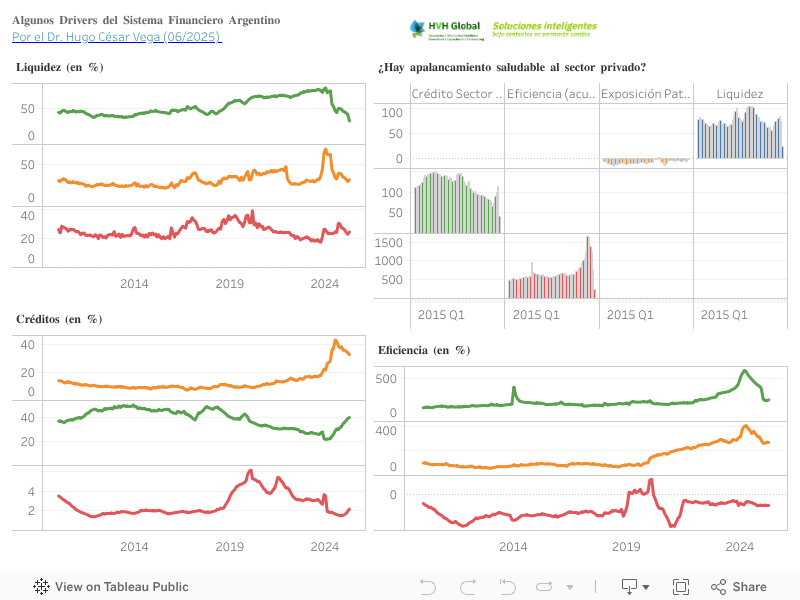Enter full screen mode
This screenshot has height=600, width=800.
[681, 587]
